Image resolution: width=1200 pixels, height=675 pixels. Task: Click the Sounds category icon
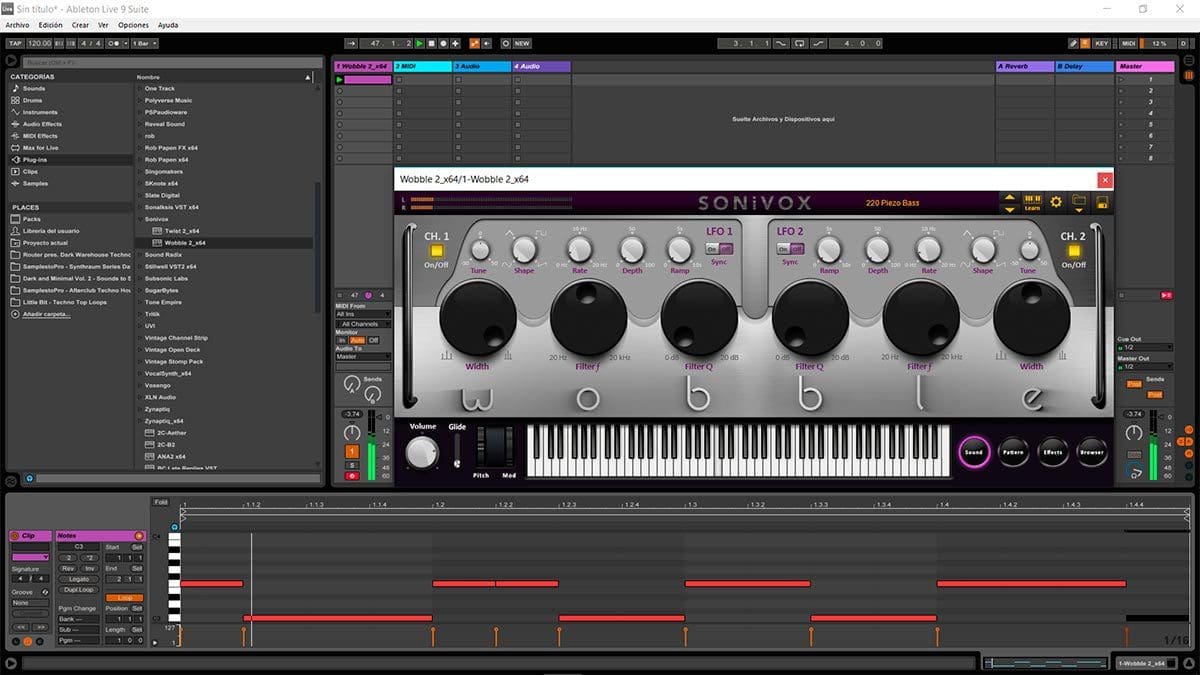pos(15,88)
